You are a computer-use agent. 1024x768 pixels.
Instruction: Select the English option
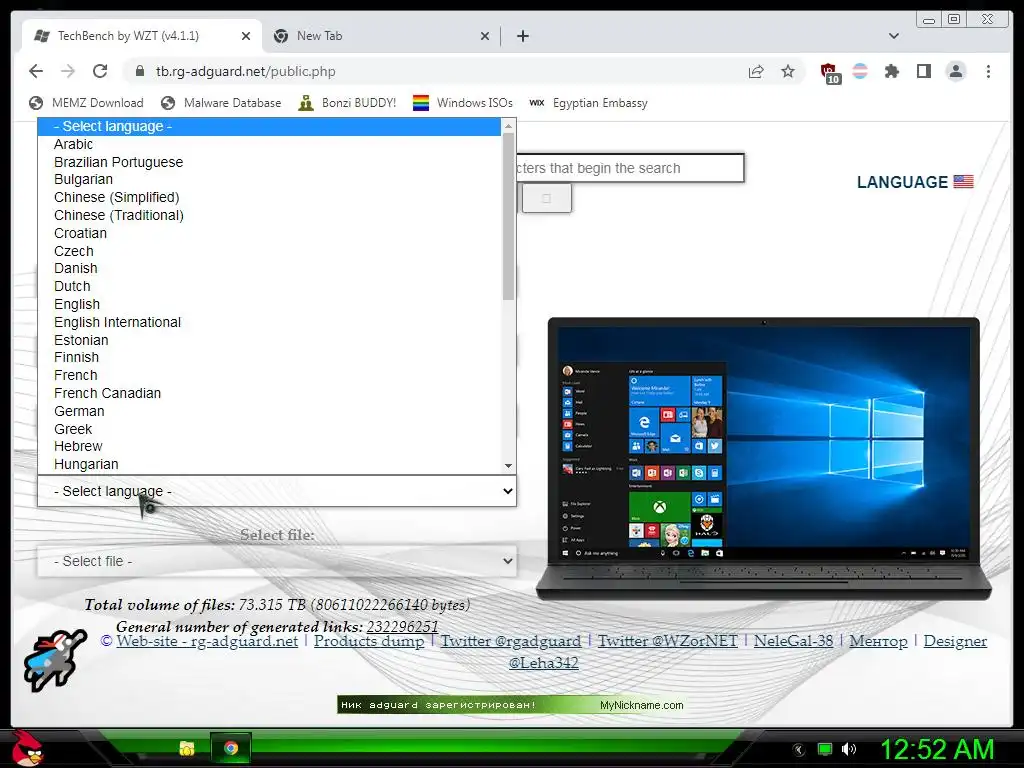click(270, 304)
